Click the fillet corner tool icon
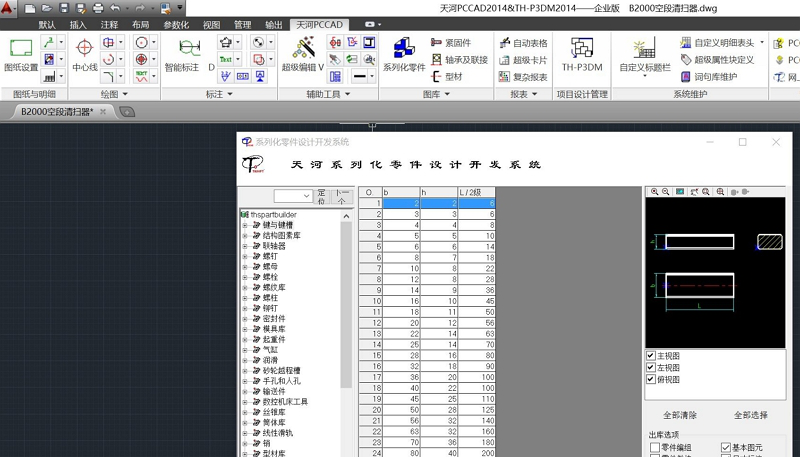This screenshot has width=800, height=475. click(x=108, y=77)
